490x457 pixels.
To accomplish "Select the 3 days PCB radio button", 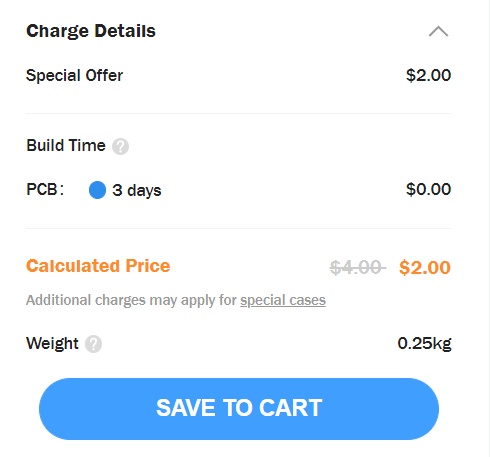I will pos(97,190).
